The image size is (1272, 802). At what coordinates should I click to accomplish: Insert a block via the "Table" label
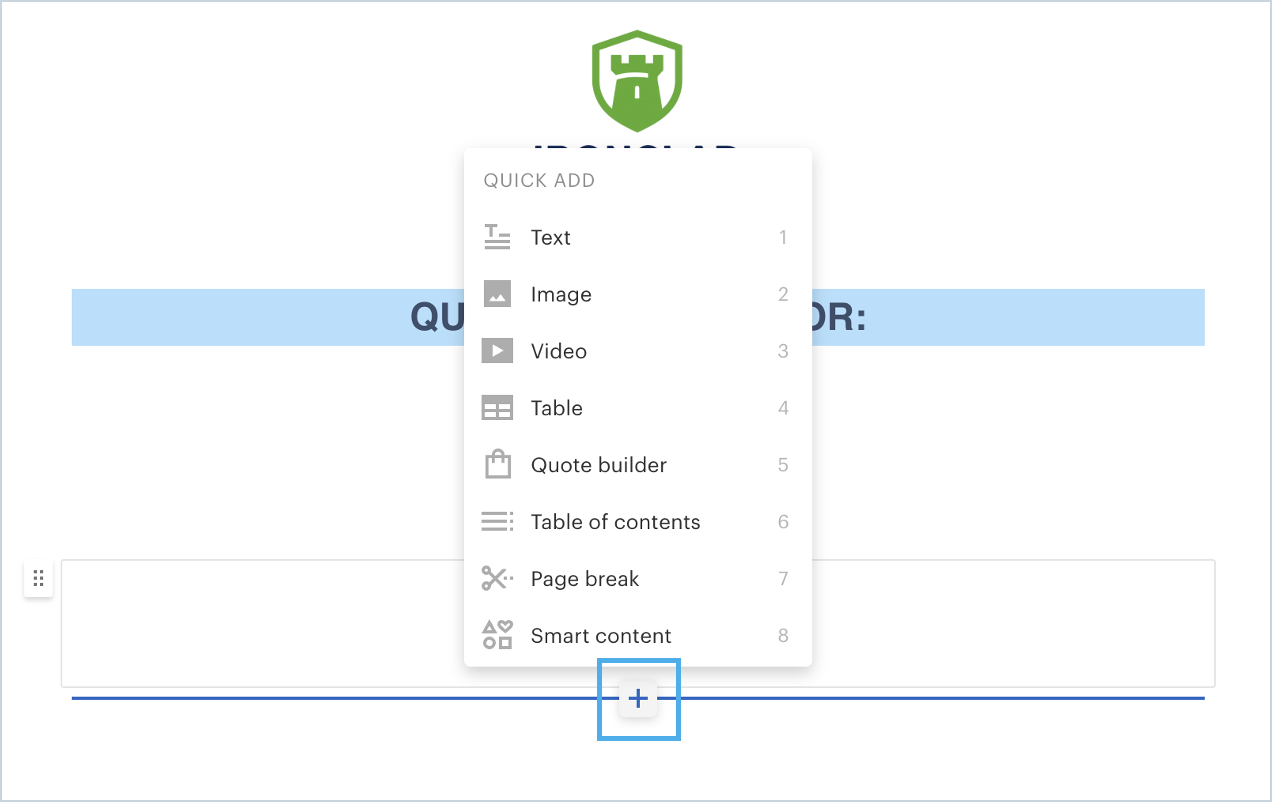coord(557,408)
